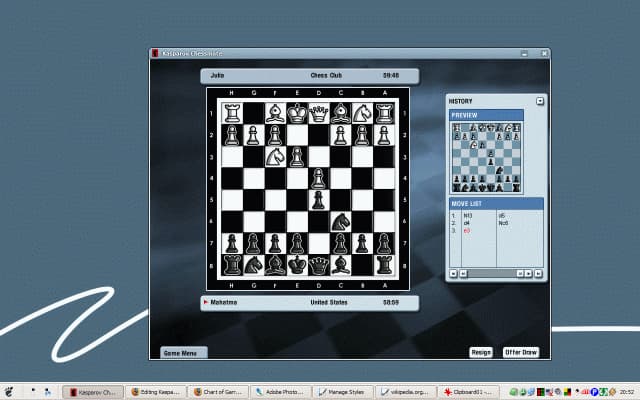Image resolution: width=640 pixels, height=400 pixels.
Task: Select the white knight on the third rank
Action: coord(275,156)
